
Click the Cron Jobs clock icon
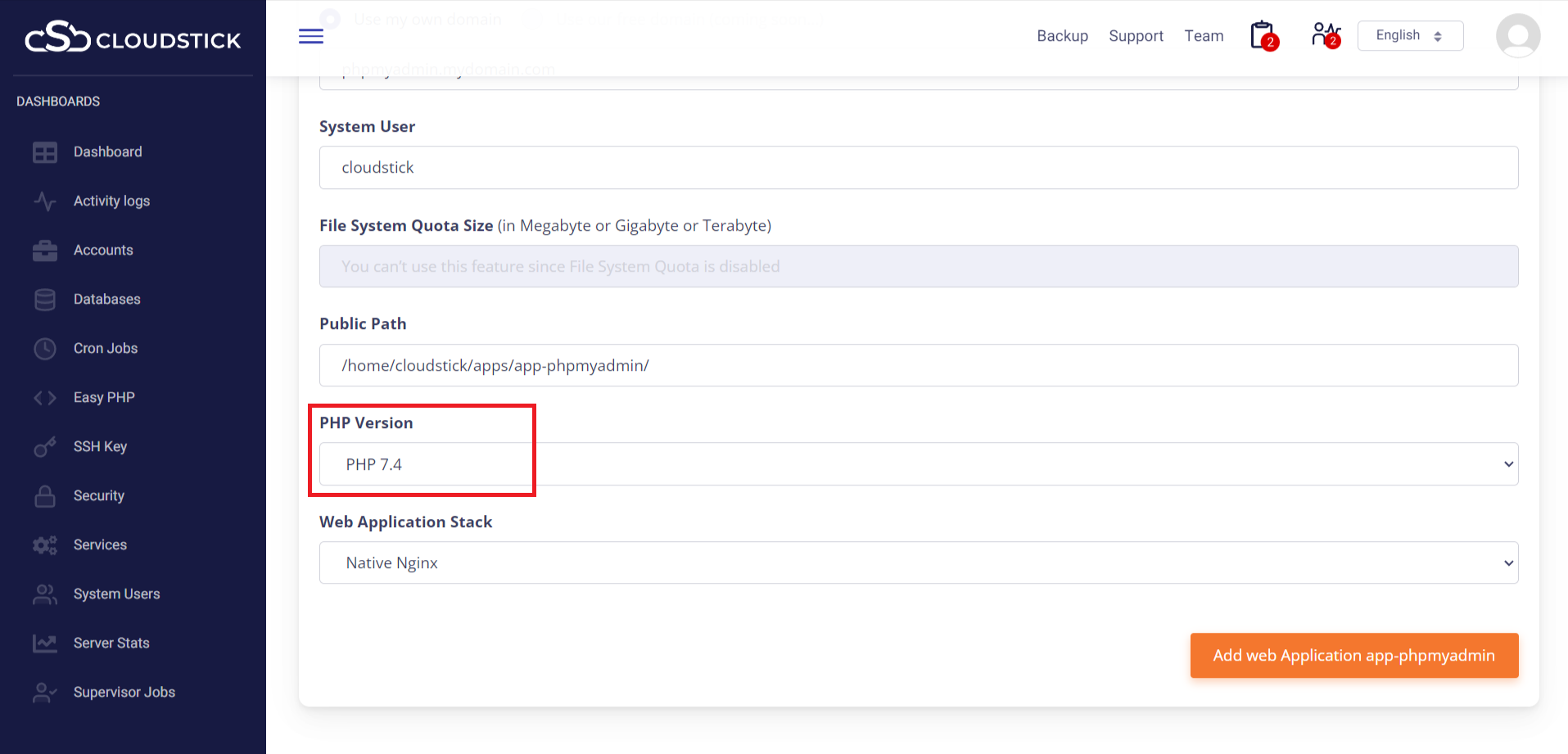[x=45, y=349]
